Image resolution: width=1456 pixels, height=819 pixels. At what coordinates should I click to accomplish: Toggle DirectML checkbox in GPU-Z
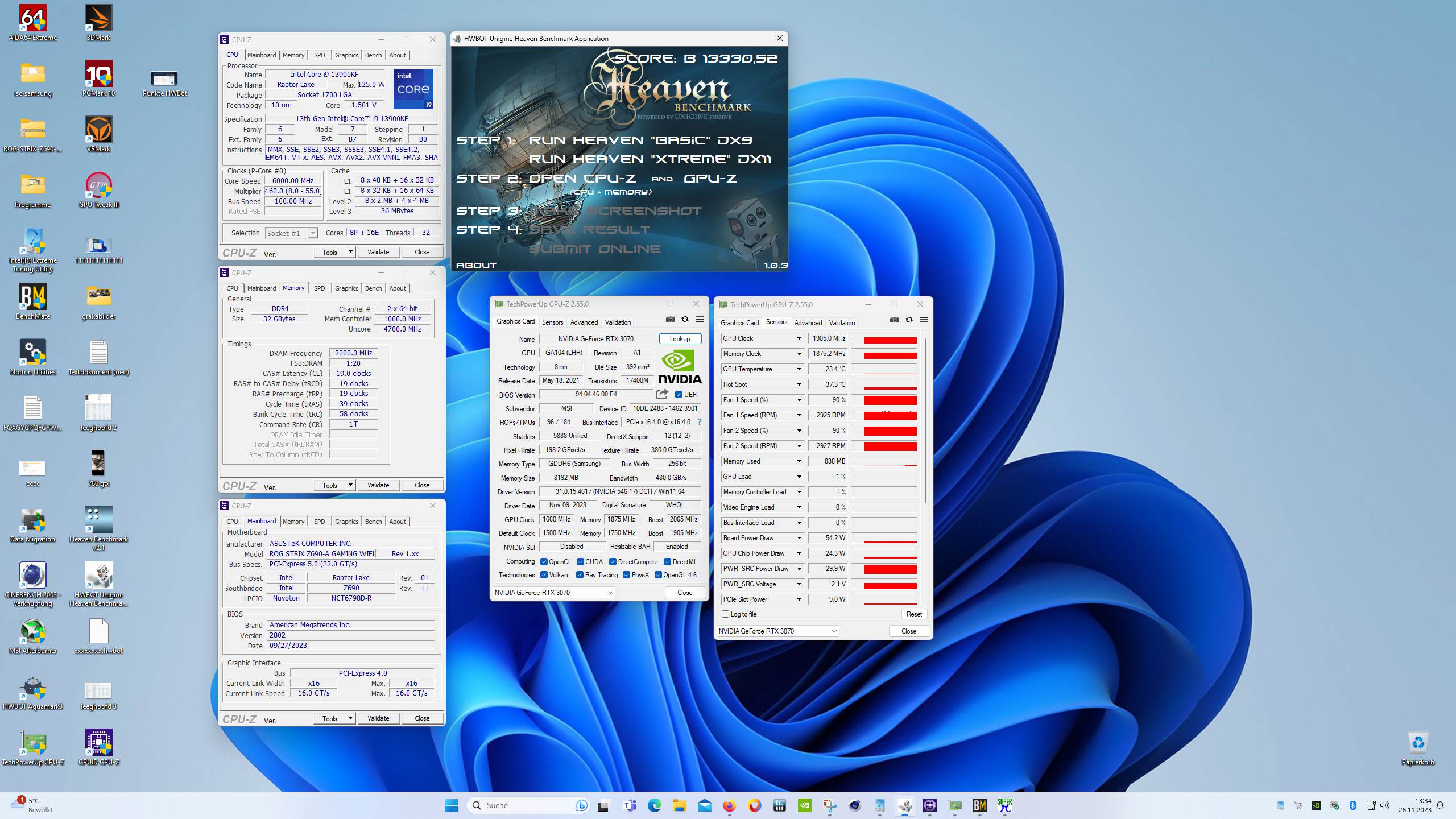coord(667,561)
